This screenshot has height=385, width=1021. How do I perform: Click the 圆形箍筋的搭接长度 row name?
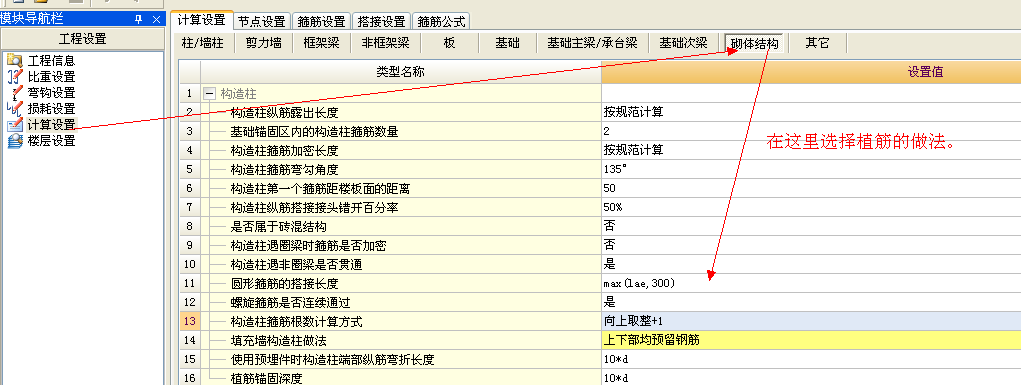pyautogui.click(x=285, y=283)
